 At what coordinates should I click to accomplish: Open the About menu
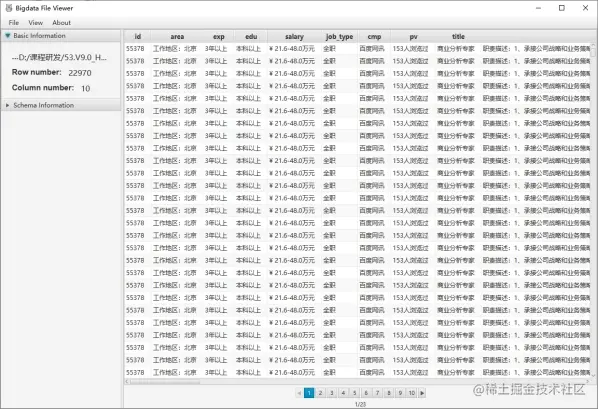(x=61, y=23)
